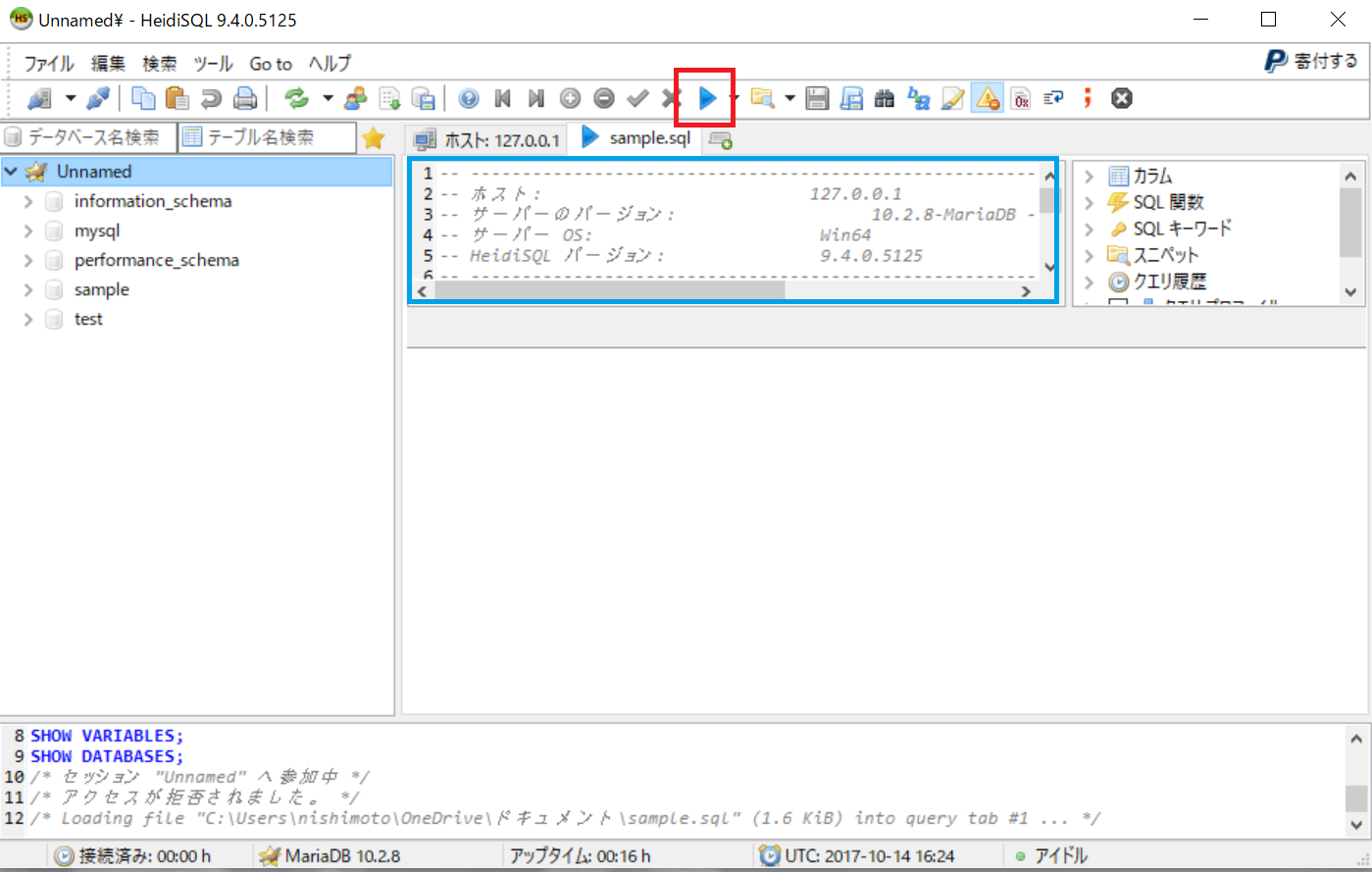Click the export database as SQL icon

[424, 98]
